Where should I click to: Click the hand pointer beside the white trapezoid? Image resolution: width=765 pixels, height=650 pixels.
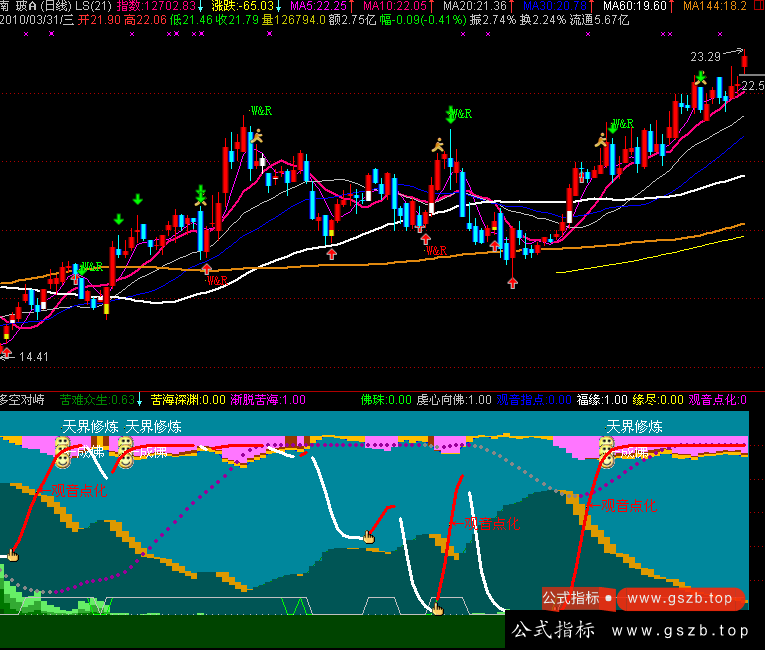(436, 606)
